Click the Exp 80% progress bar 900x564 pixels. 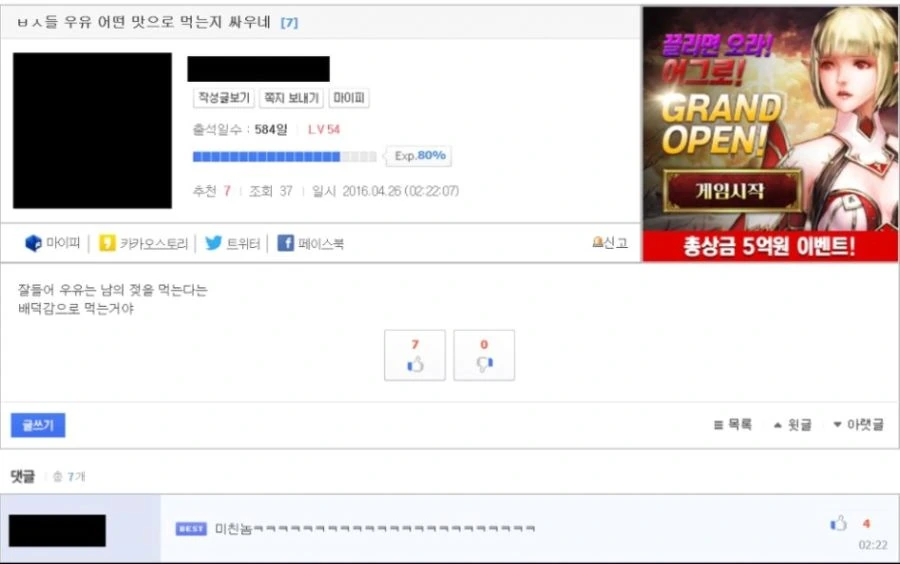[285, 156]
